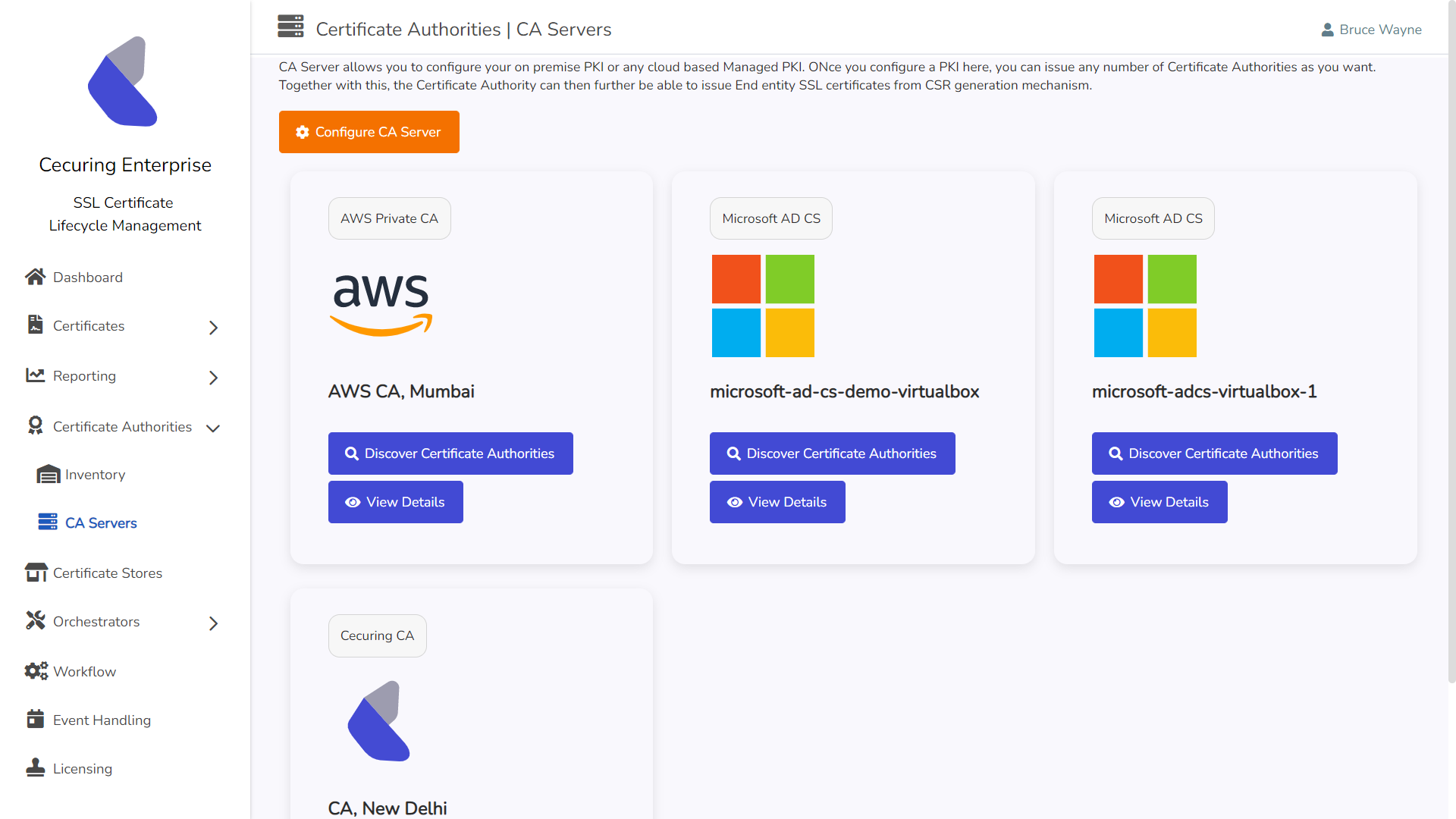The width and height of the screenshot is (1456, 819).
Task: Discover Certificate Authorities for AWS CA, Mumbai
Action: click(450, 453)
